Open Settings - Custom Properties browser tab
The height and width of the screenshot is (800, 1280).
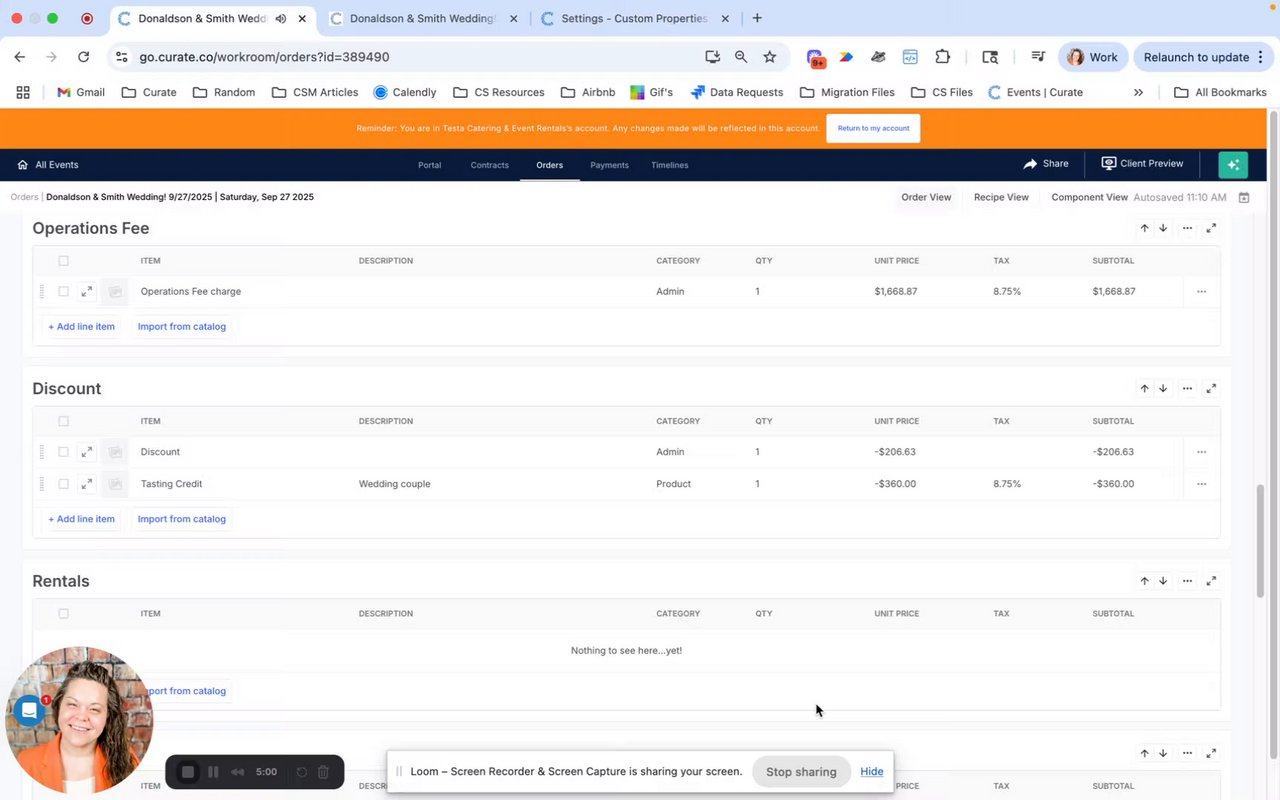[x=636, y=18]
